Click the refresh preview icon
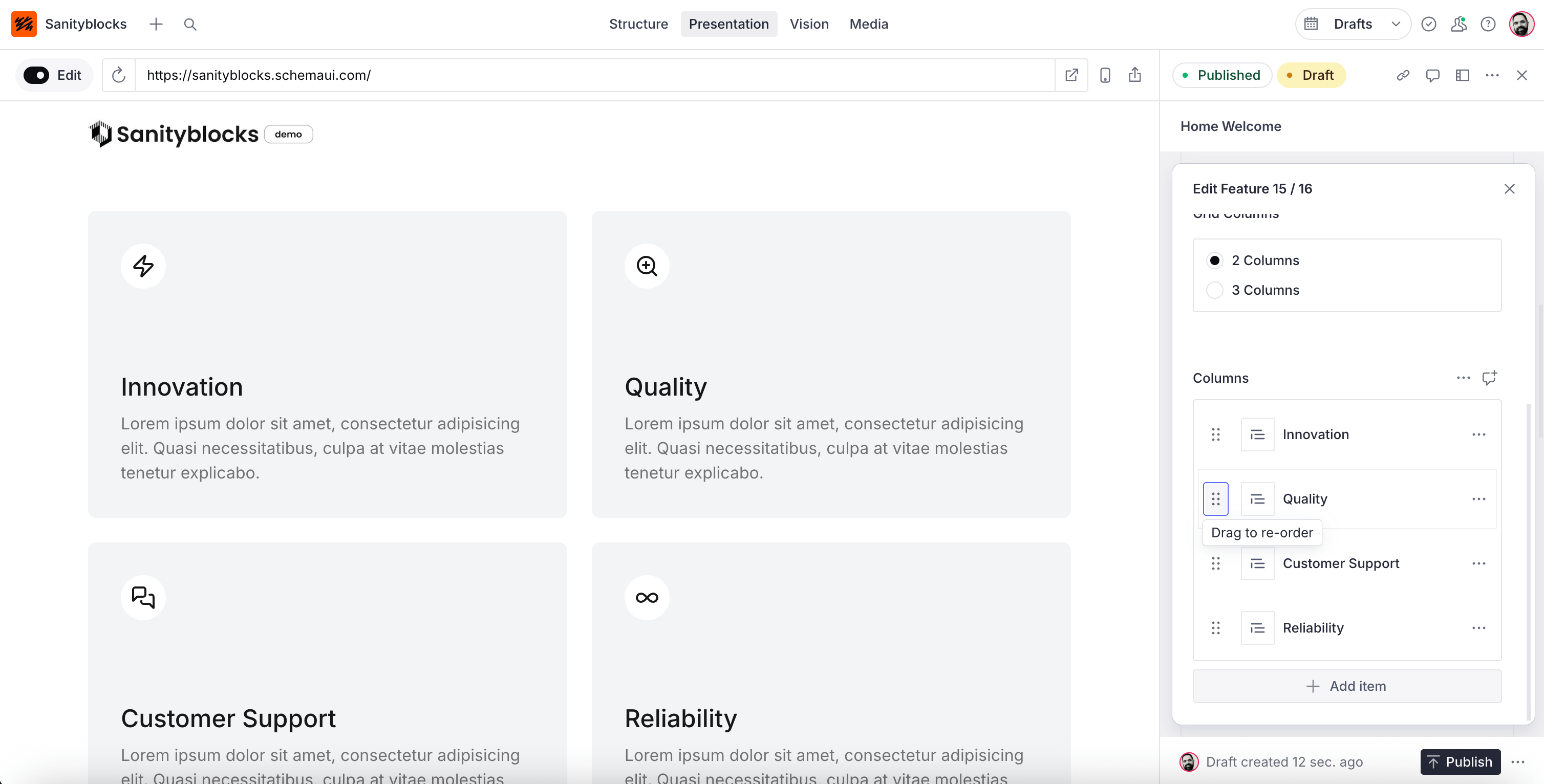1544x784 pixels. coord(119,75)
